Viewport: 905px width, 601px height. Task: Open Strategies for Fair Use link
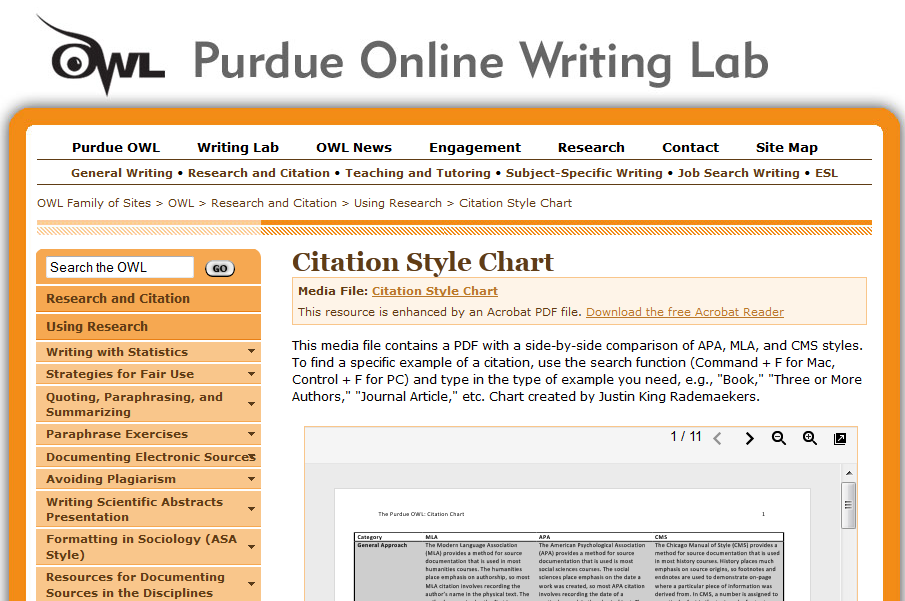[120, 374]
